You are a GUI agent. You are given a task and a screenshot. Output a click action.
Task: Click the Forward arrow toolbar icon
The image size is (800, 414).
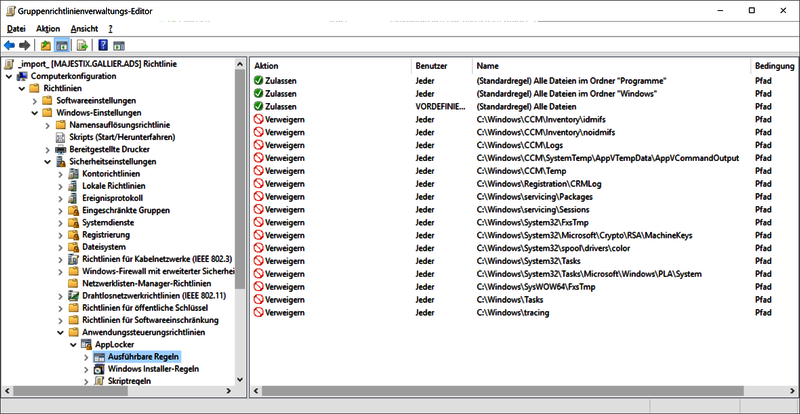[x=24, y=46]
